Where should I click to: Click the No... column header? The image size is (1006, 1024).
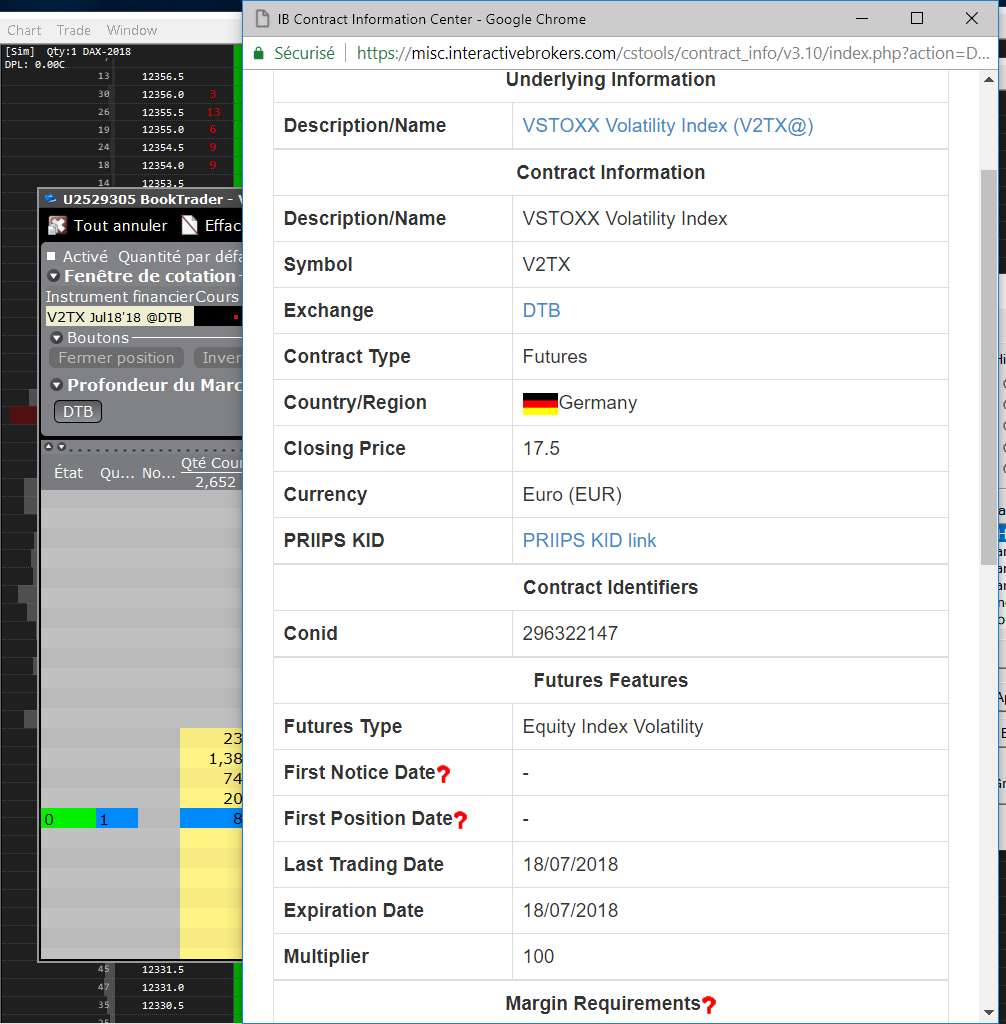point(159,473)
